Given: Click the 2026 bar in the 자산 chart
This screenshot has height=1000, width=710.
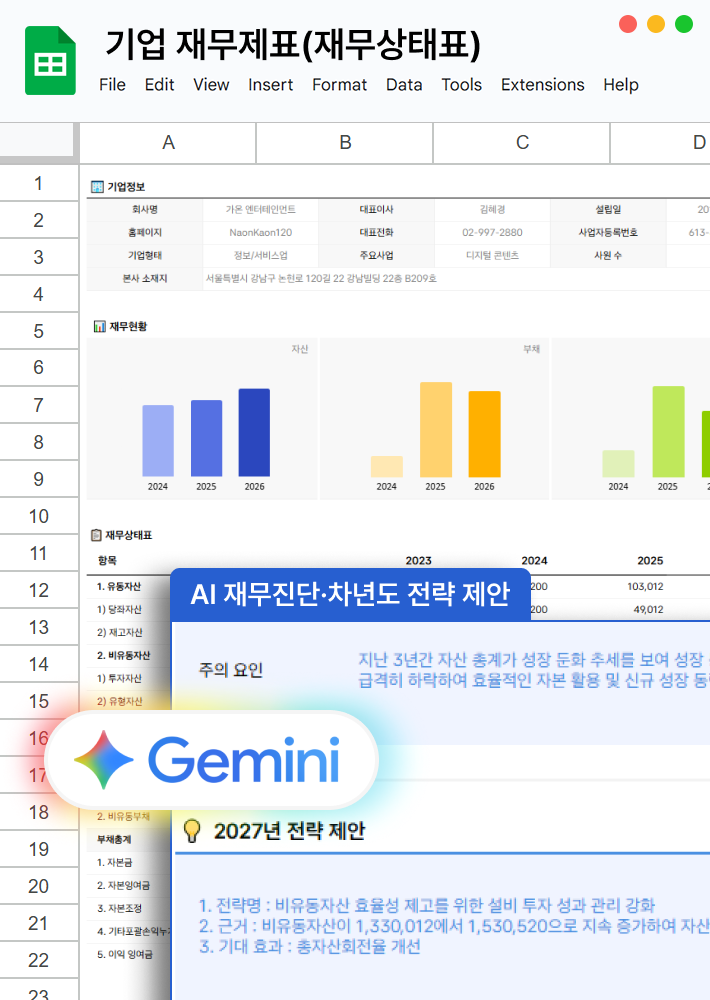Looking at the screenshot, I should 254,432.
